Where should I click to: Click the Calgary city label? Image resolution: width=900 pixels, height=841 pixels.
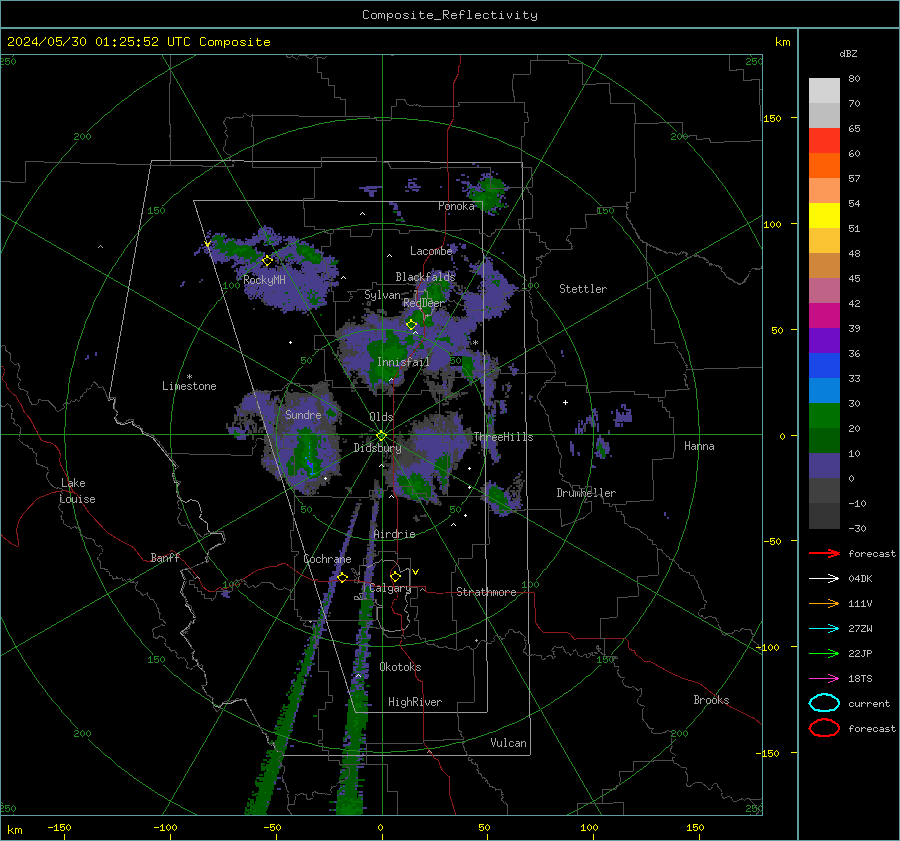(x=390, y=588)
